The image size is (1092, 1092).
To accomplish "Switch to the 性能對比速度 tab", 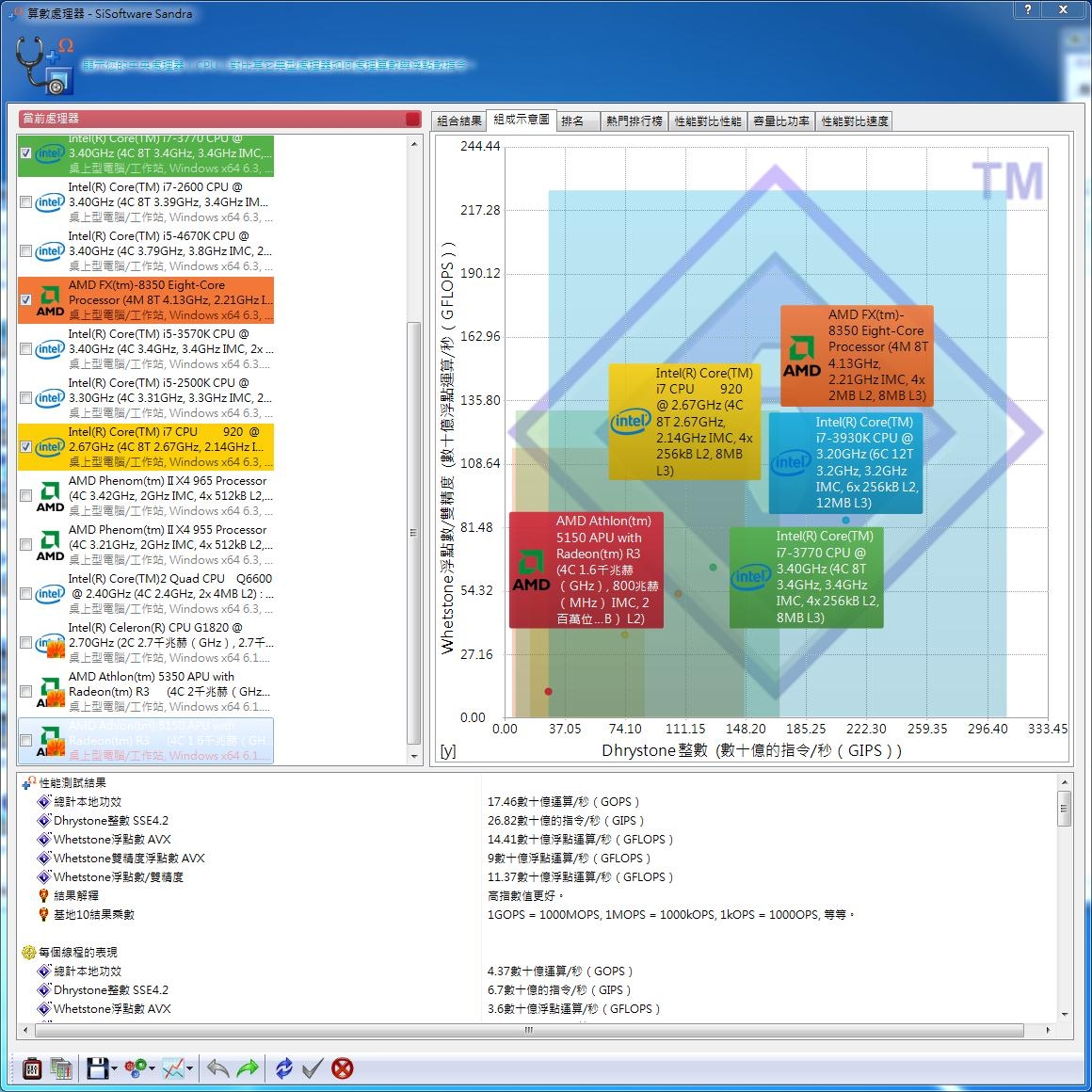I will (x=855, y=121).
